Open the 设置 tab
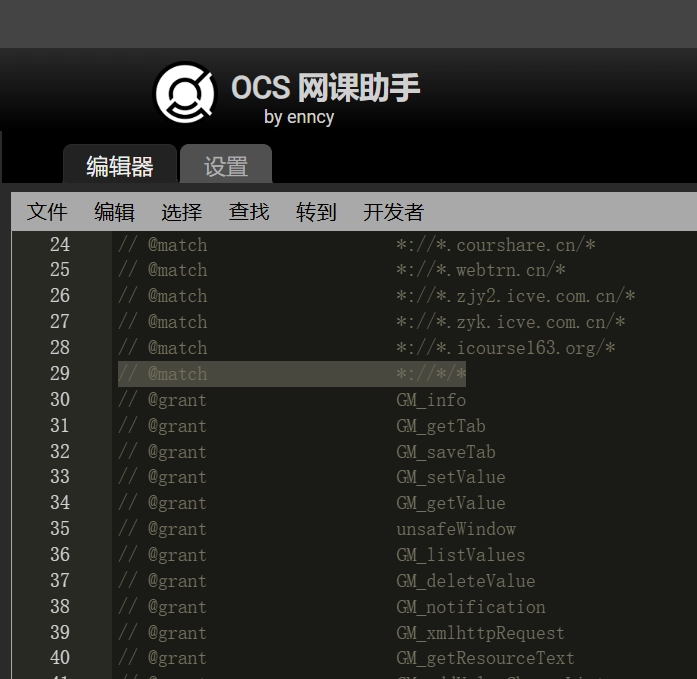Image resolution: width=697 pixels, height=679 pixels. tap(226, 166)
